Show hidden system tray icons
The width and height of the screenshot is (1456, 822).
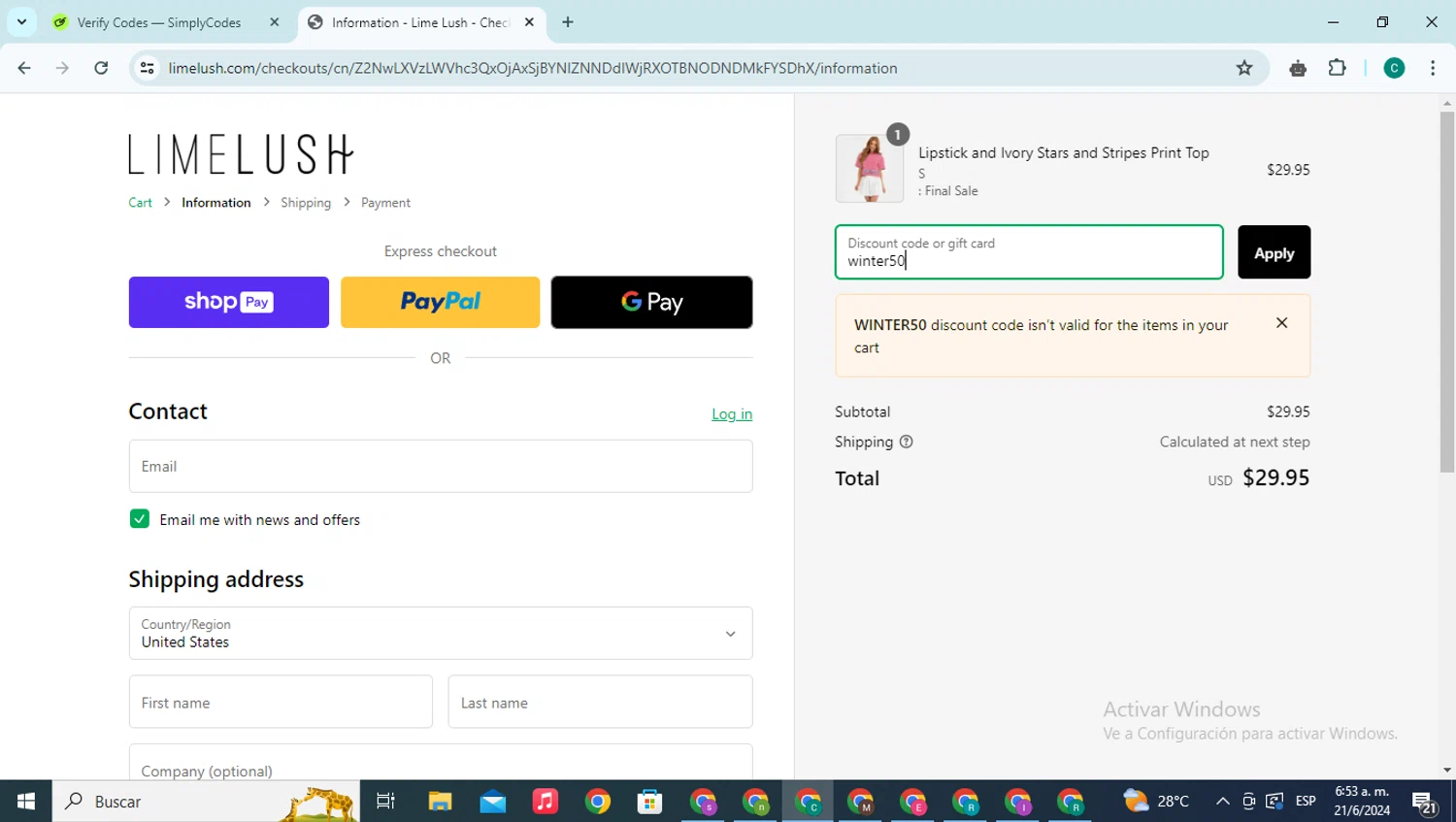[1223, 802]
